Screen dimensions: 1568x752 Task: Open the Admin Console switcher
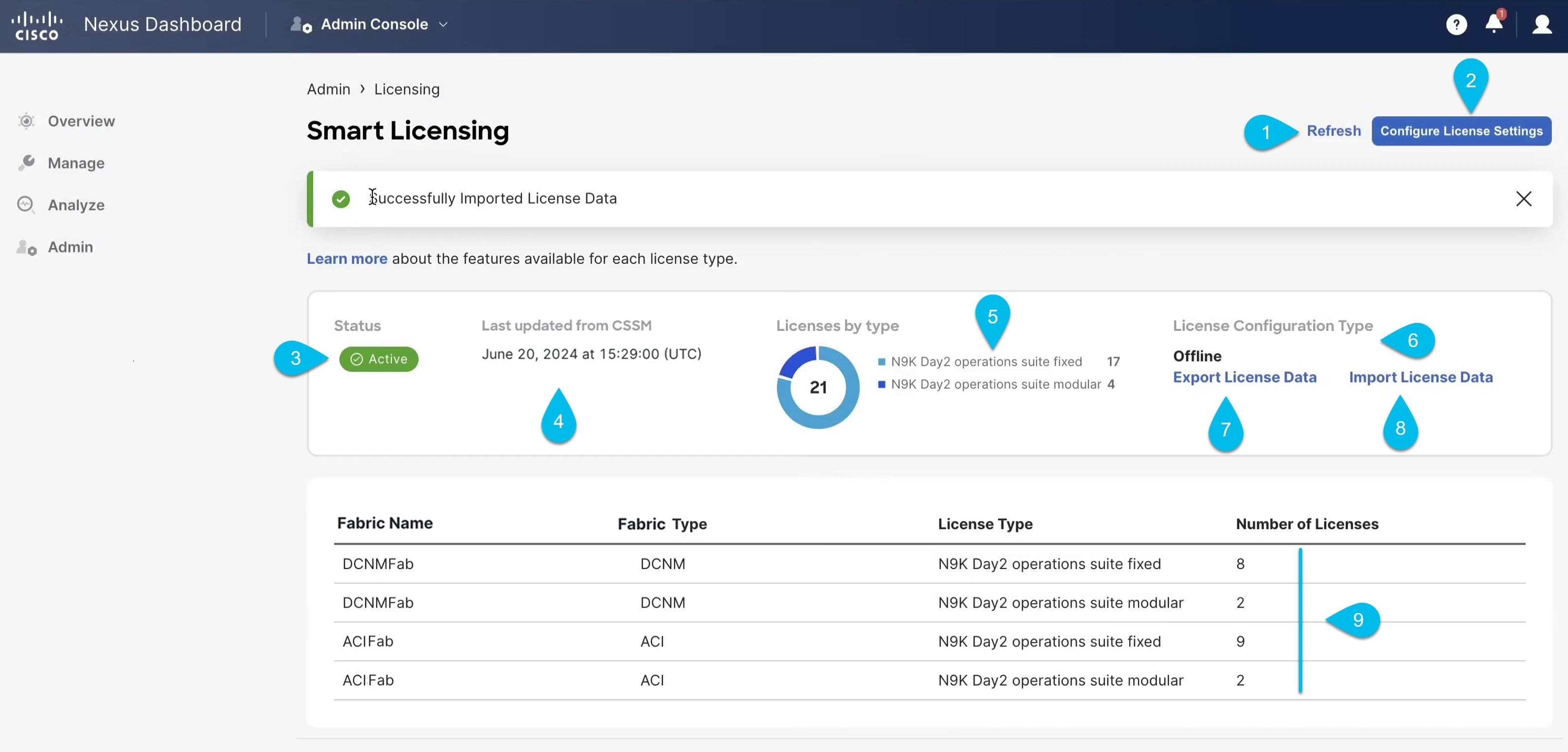[x=369, y=24]
